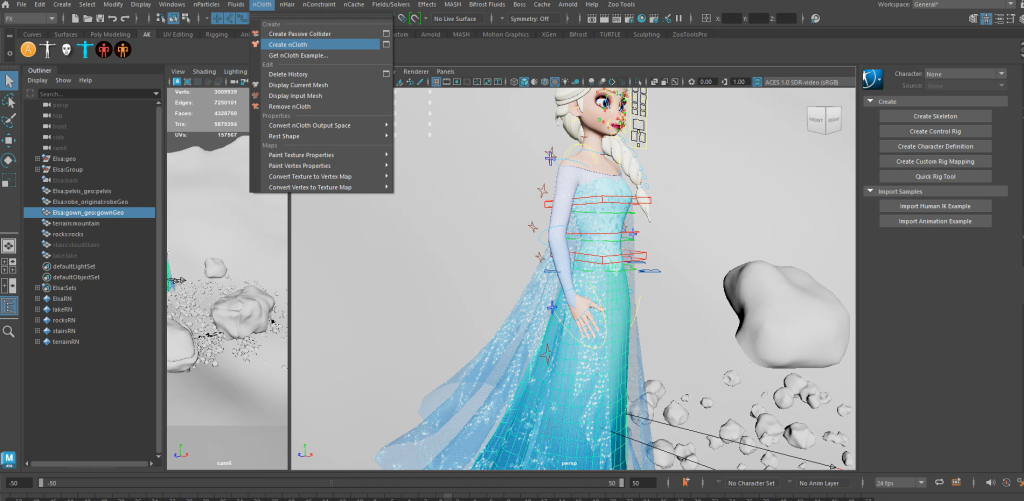Choose Remove nCloth menu entry
Viewport: 1024px width, 501px height.
pyautogui.click(x=289, y=106)
